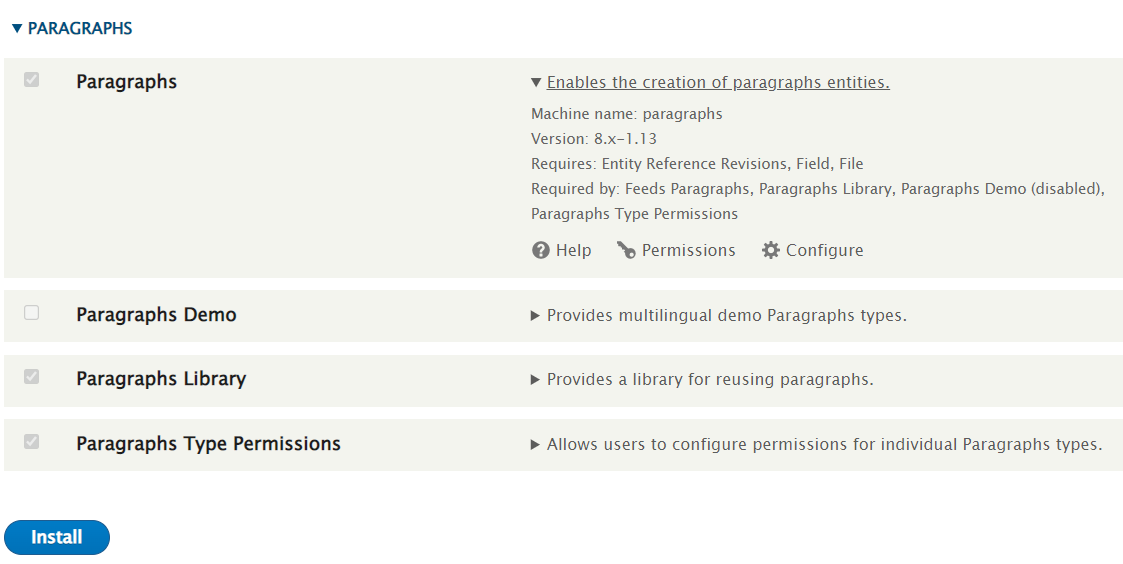Screen dimensions: 1123x564
Task: Click the Permissions key icon
Action: click(x=626, y=250)
